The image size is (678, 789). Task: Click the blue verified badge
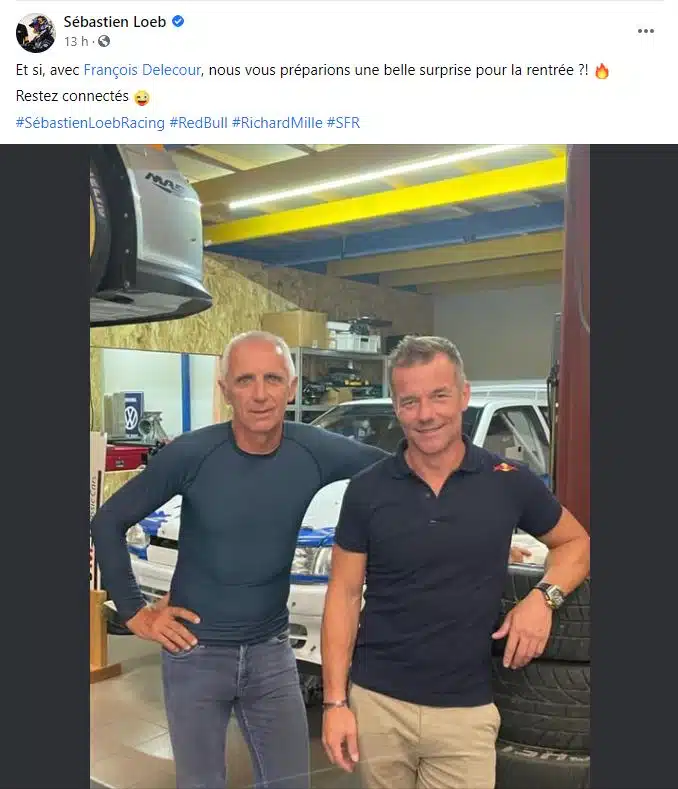[178, 21]
